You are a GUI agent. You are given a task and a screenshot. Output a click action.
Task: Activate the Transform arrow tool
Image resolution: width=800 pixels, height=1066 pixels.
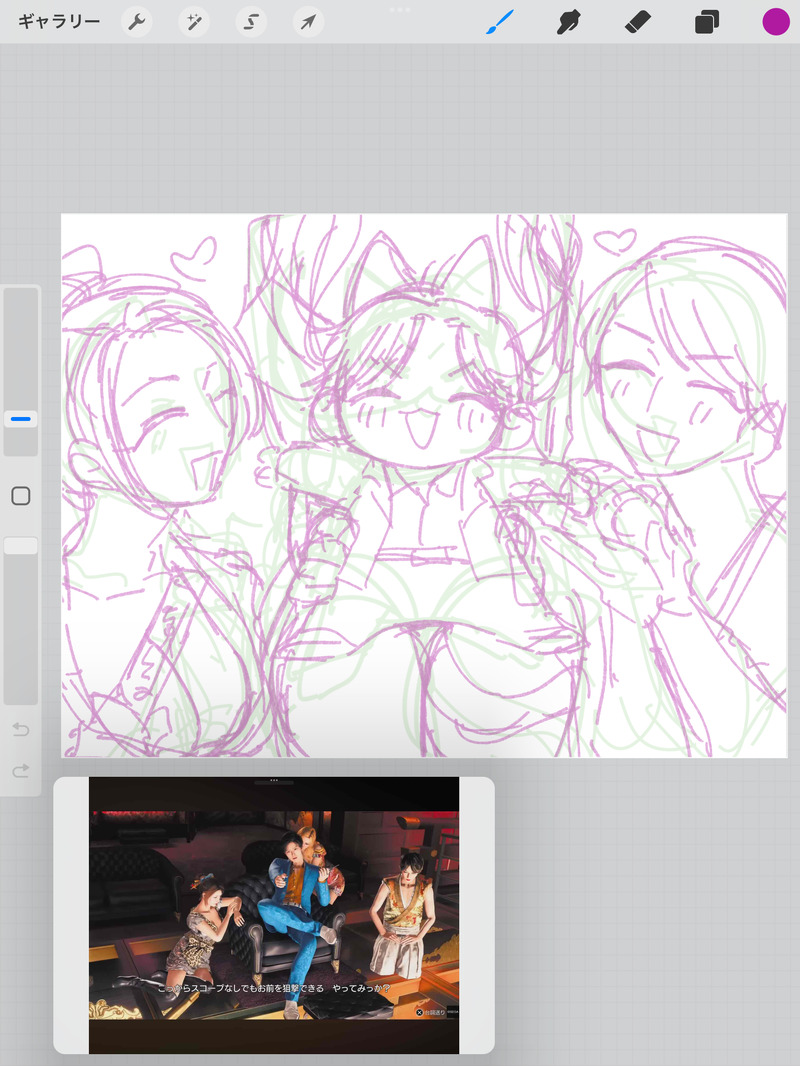tap(308, 22)
